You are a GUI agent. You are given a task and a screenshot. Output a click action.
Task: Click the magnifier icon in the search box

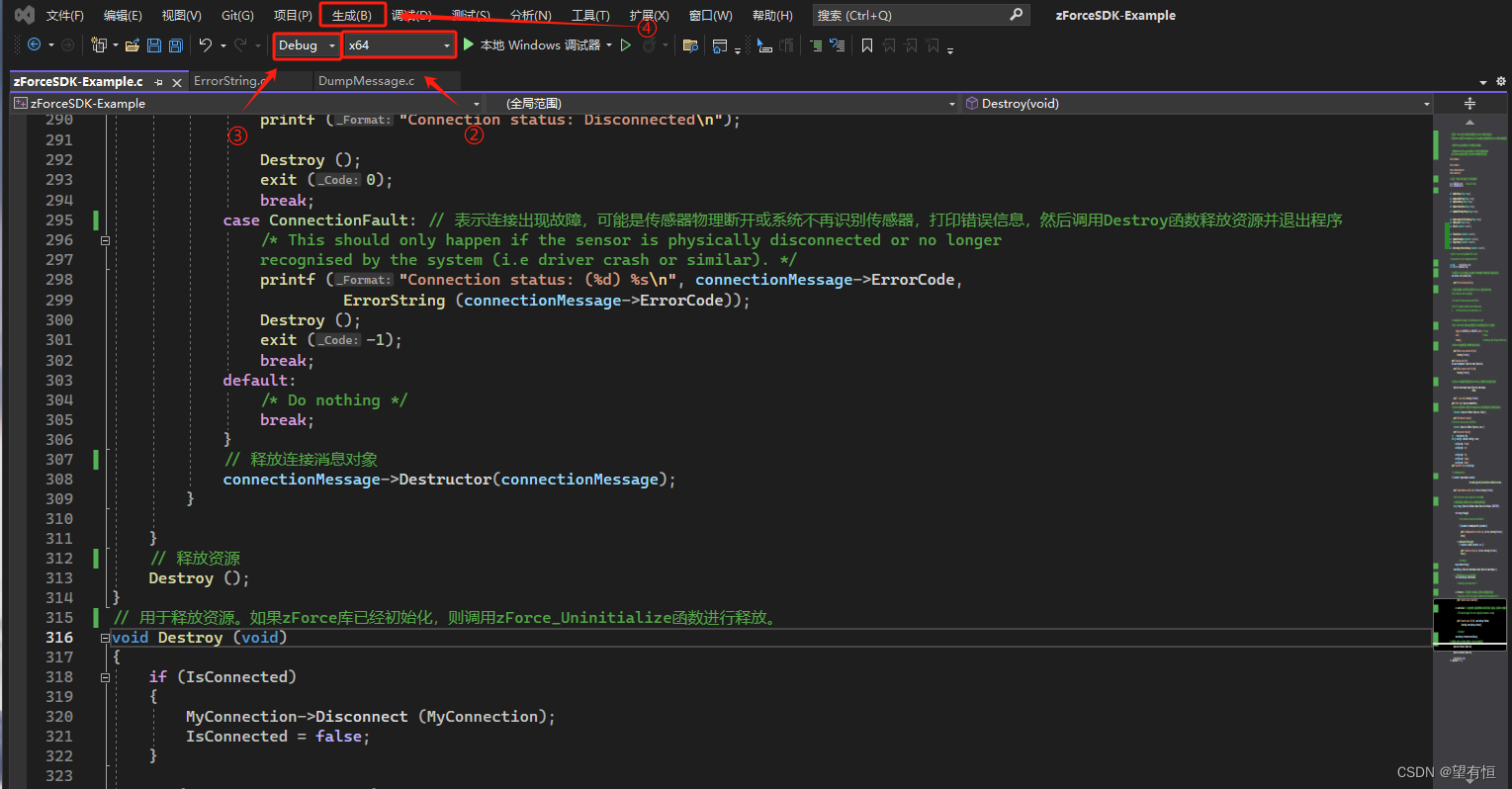click(x=1016, y=15)
